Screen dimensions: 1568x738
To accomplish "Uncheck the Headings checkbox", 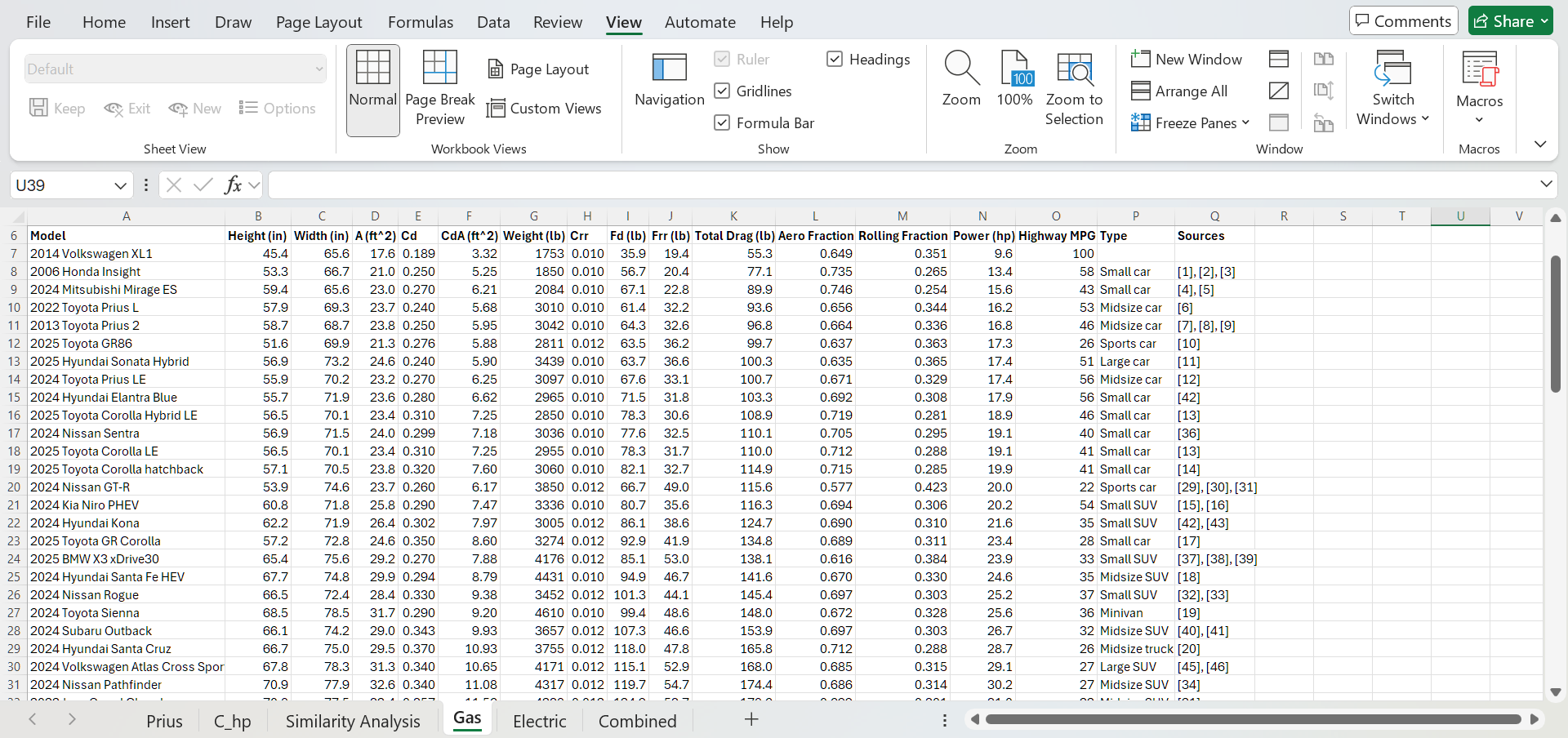I will click(x=835, y=59).
